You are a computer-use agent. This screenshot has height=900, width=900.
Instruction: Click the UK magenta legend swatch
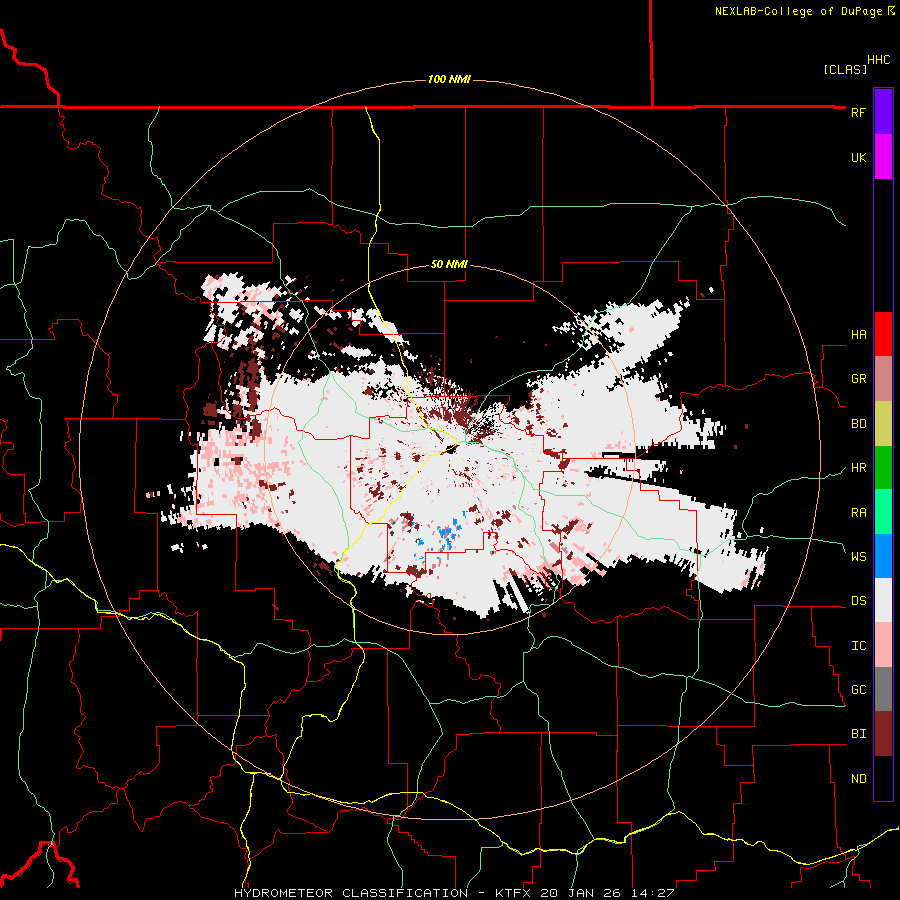(883, 157)
